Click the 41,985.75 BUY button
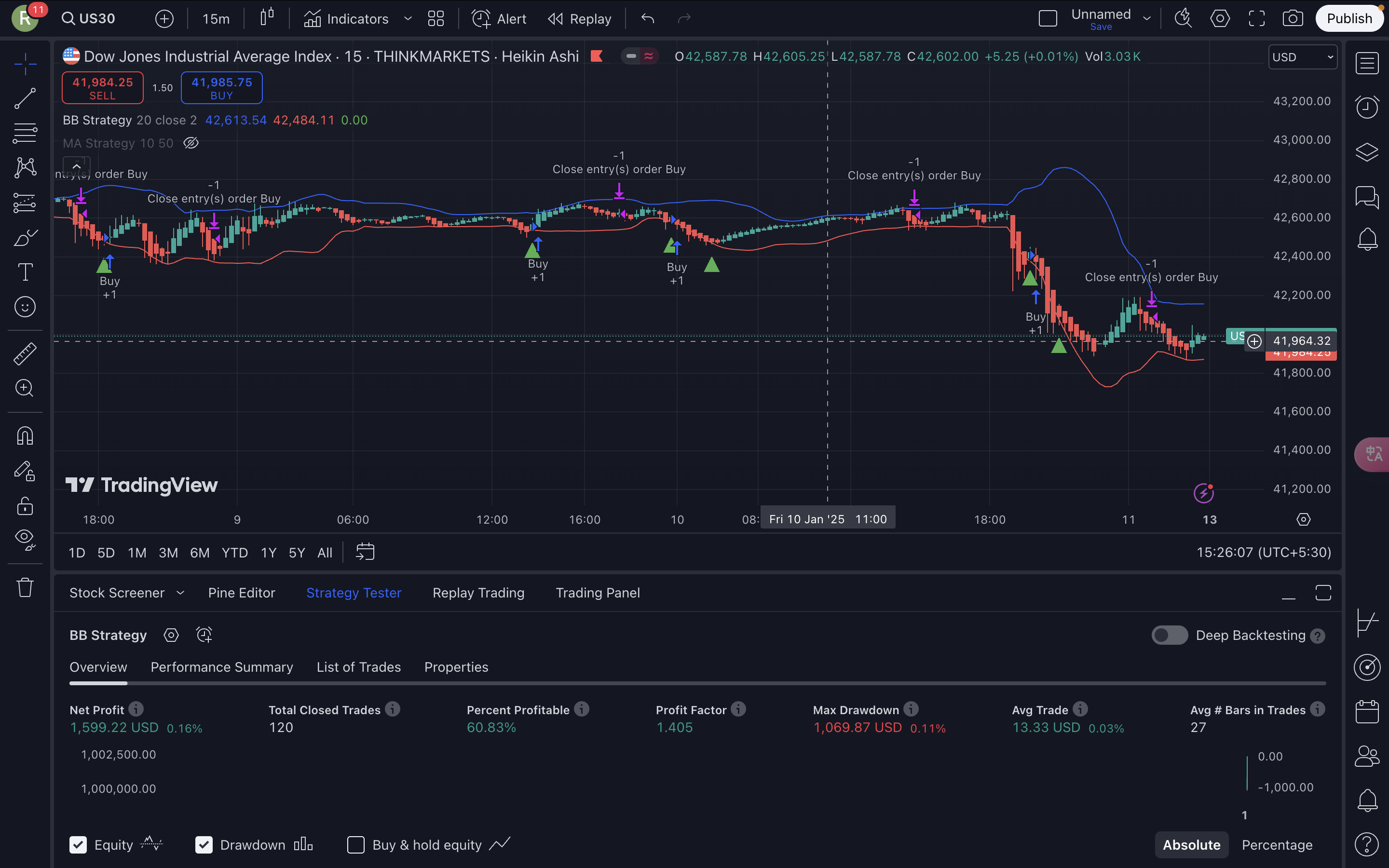Viewport: 1389px width, 868px height. coord(221,88)
